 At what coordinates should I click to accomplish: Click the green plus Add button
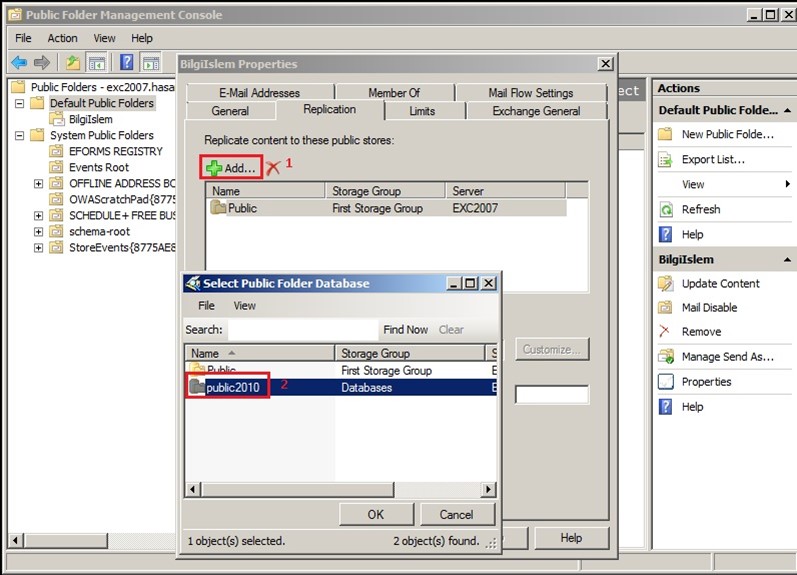click(x=232, y=168)
